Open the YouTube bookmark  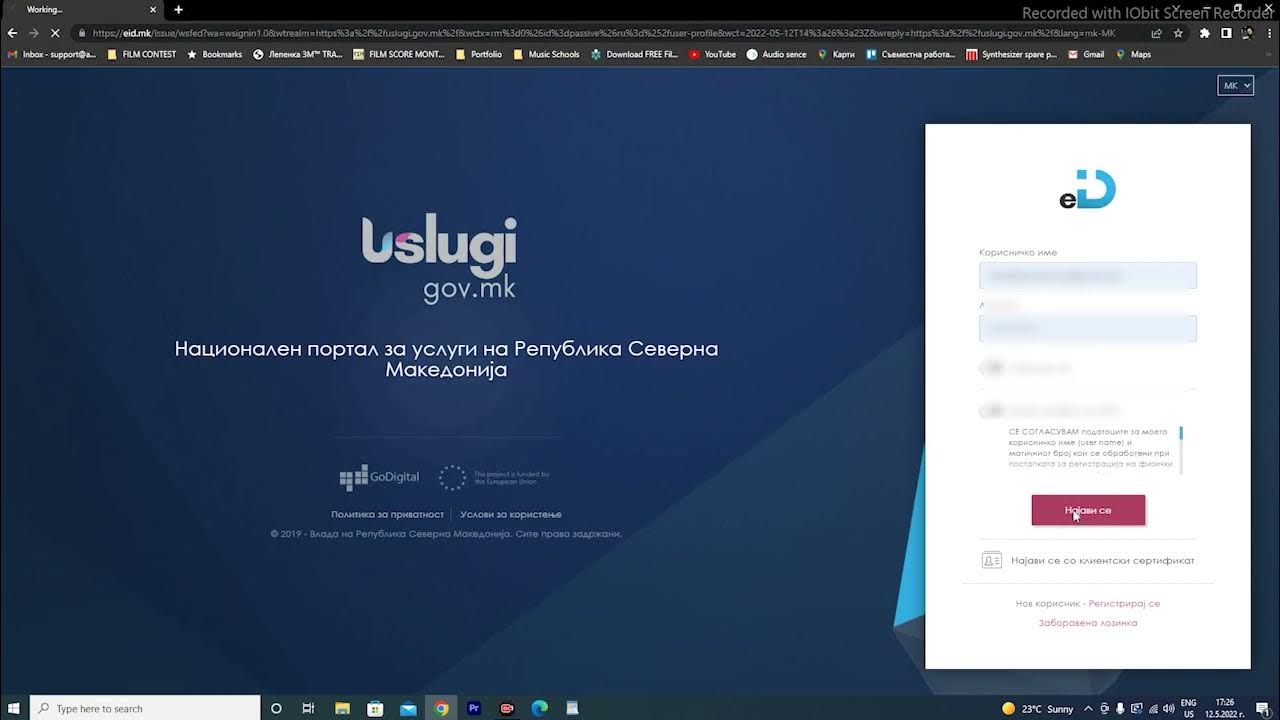(x=713, y=54)
